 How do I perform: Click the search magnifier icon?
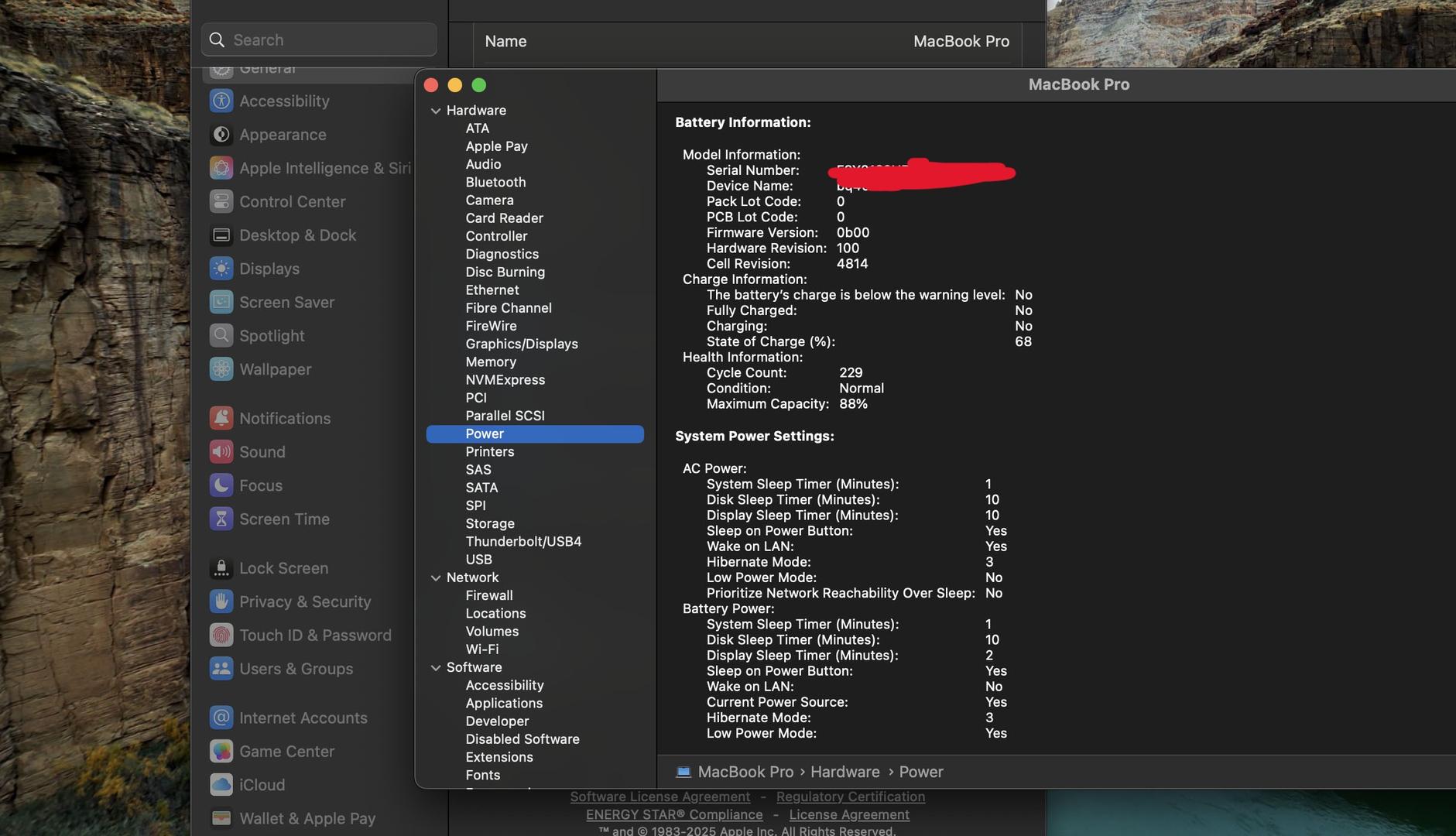[218, 39]
